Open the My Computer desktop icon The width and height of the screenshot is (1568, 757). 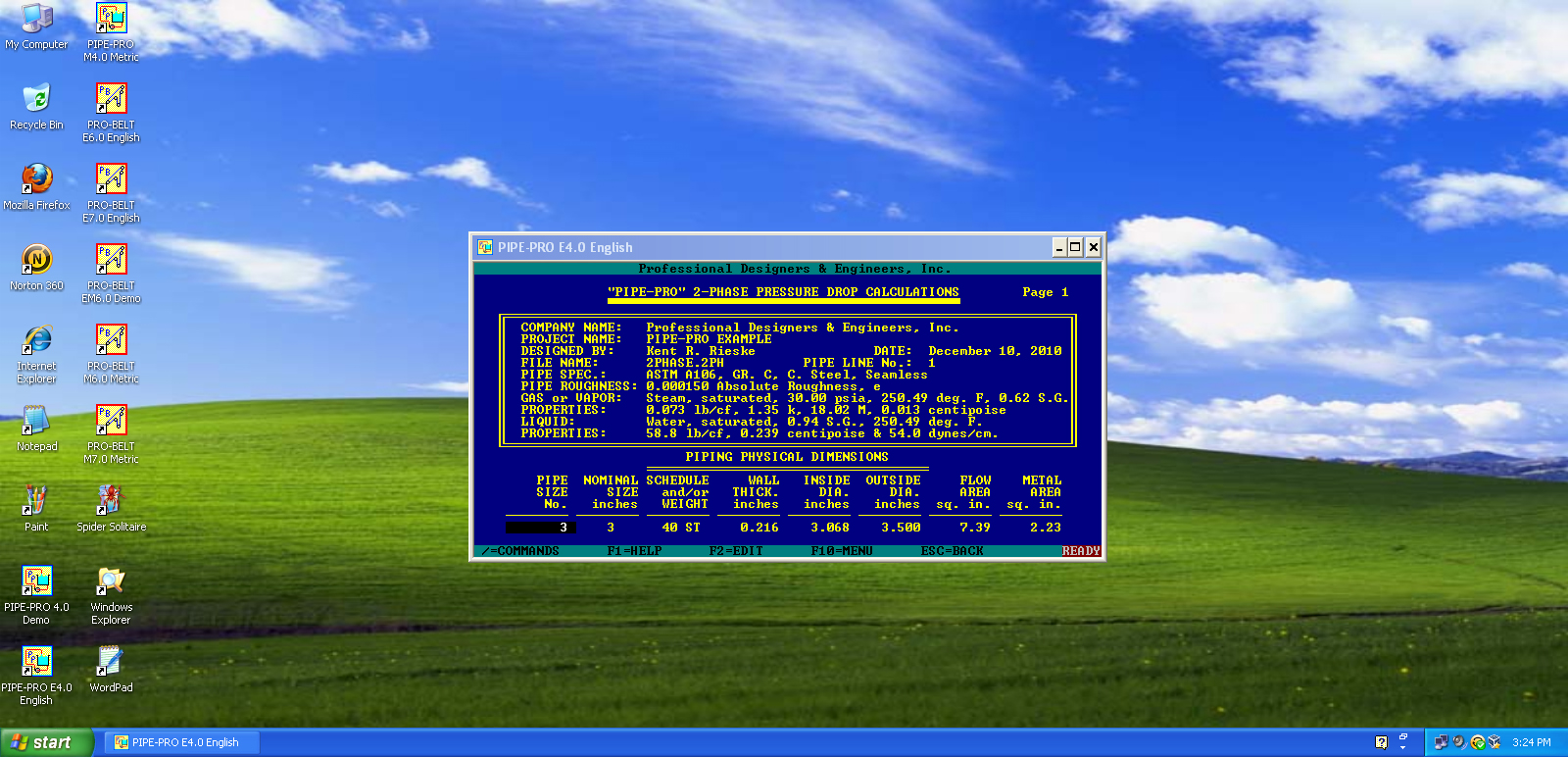pyautogui.click(x=36, y=25)
